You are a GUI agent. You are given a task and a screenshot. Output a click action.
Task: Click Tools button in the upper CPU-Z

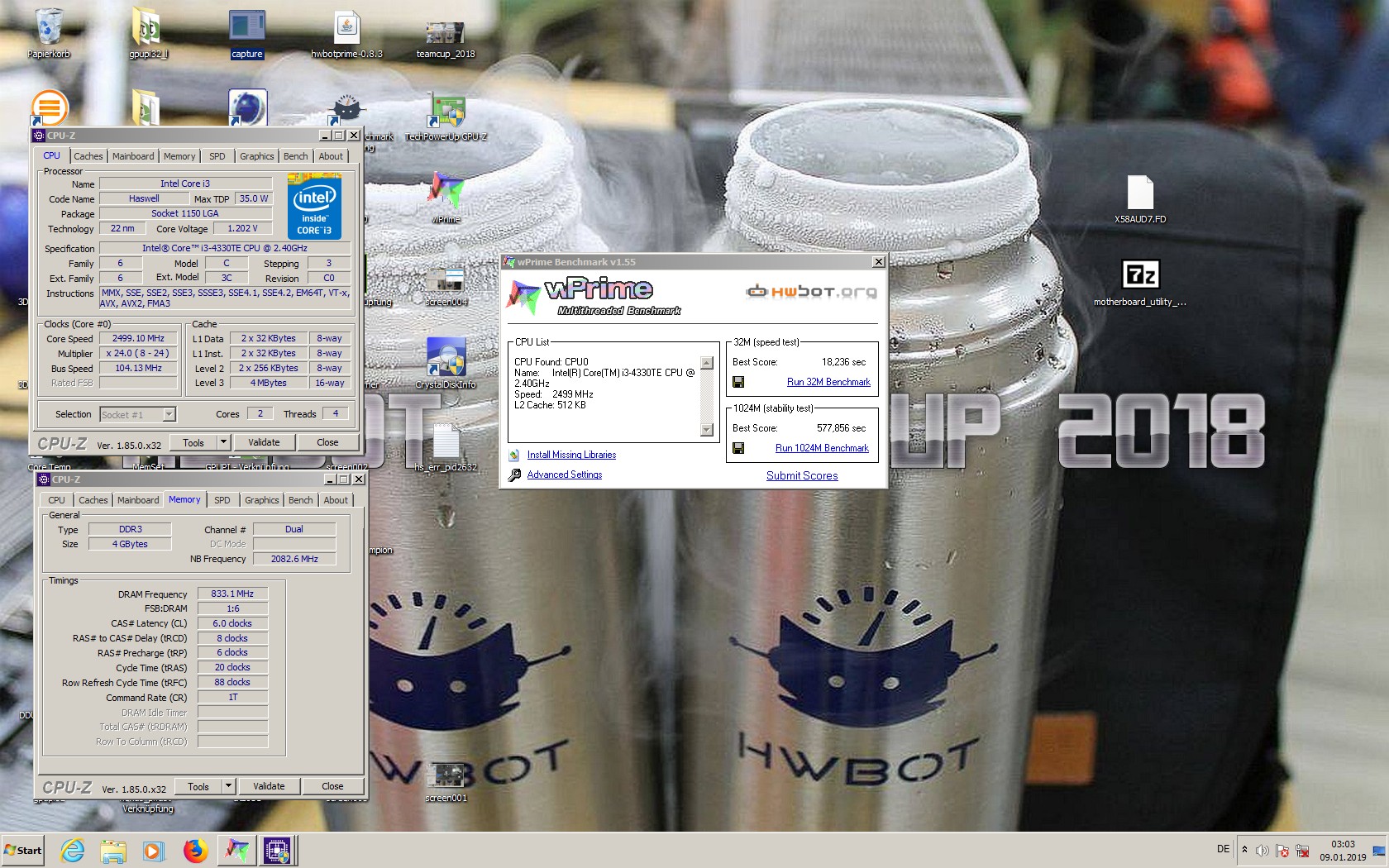[x=193, y=442]
